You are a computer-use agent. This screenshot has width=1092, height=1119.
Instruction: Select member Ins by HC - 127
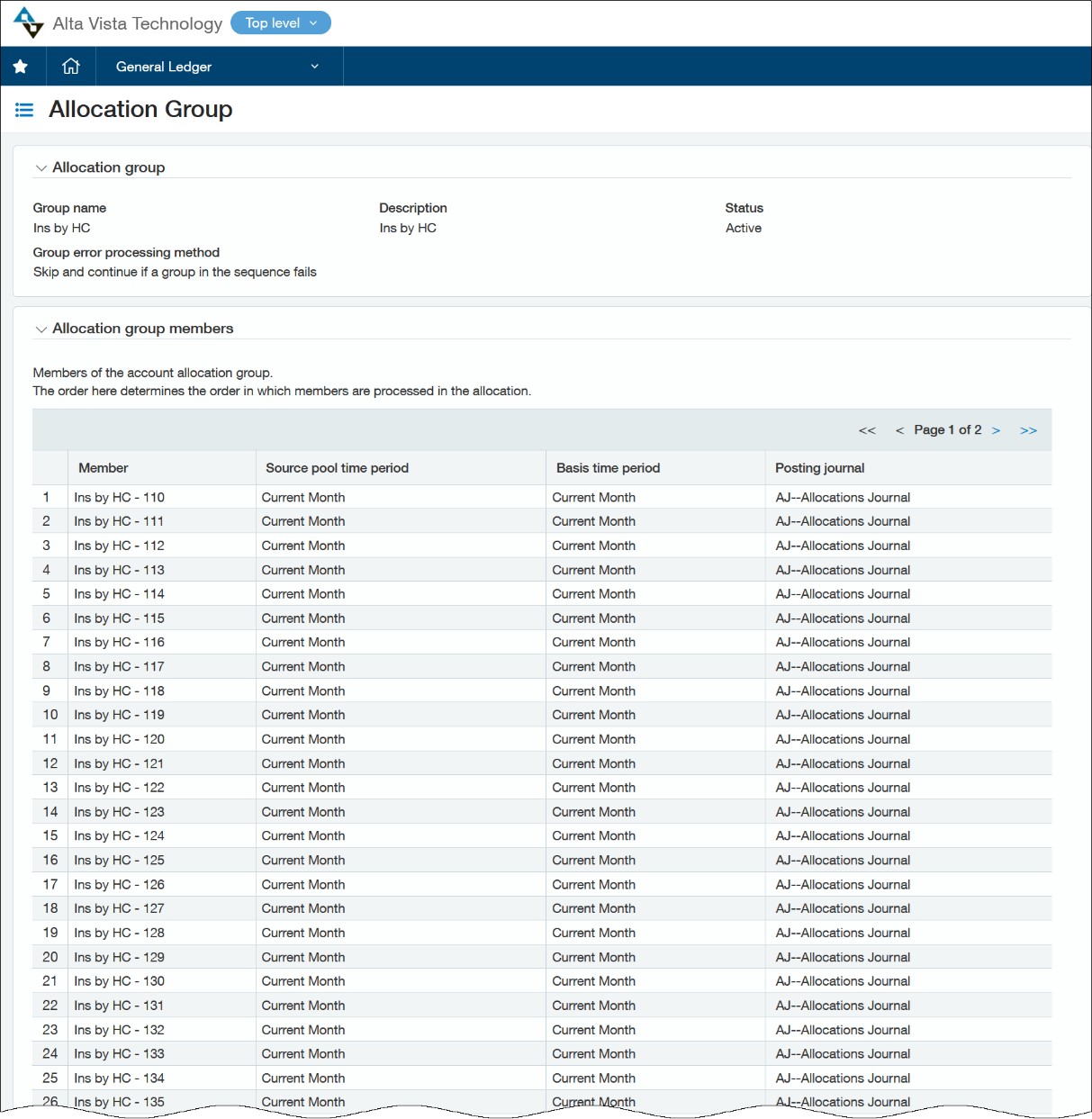coord(120,908)
